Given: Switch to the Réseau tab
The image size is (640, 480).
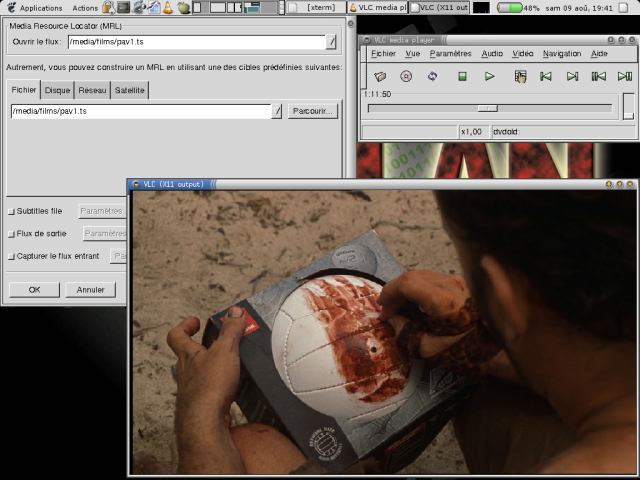Looking at the screenshot, I should (x=92, y=90).
